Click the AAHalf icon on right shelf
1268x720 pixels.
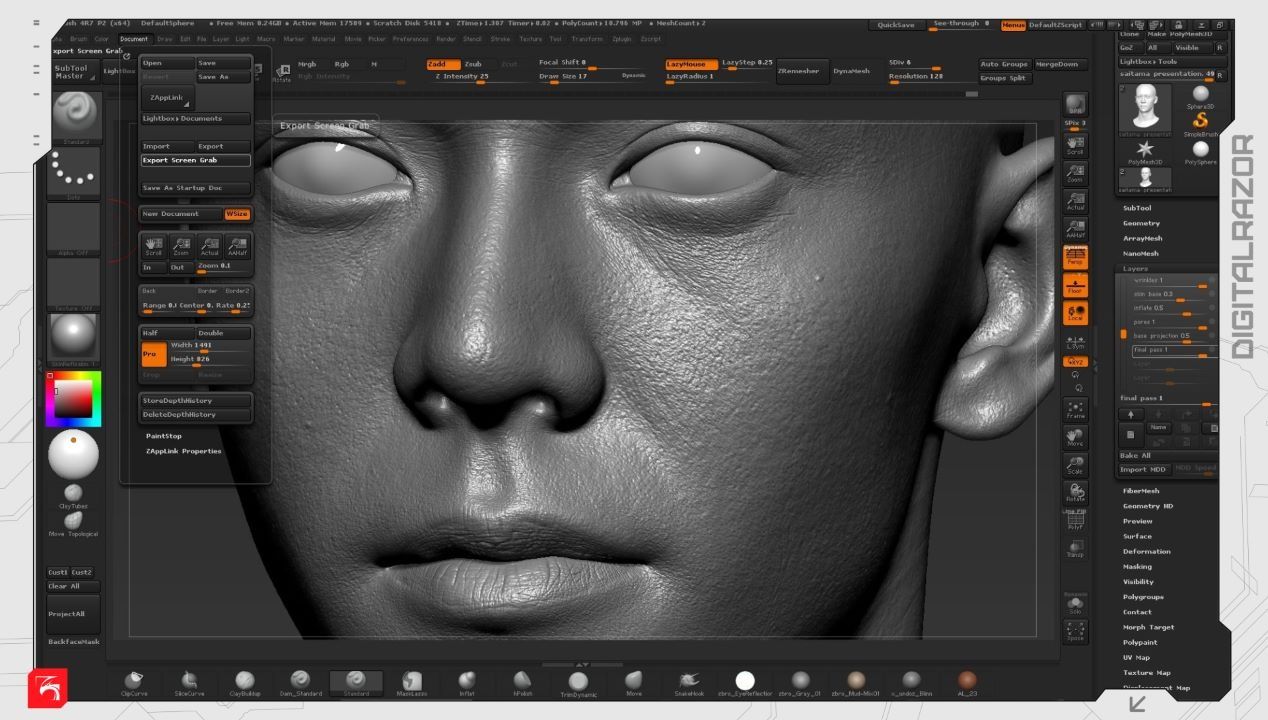(1076, 231)
